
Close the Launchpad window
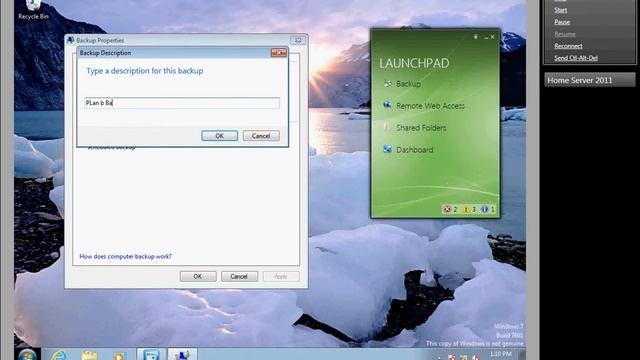[x=493, y=37]
